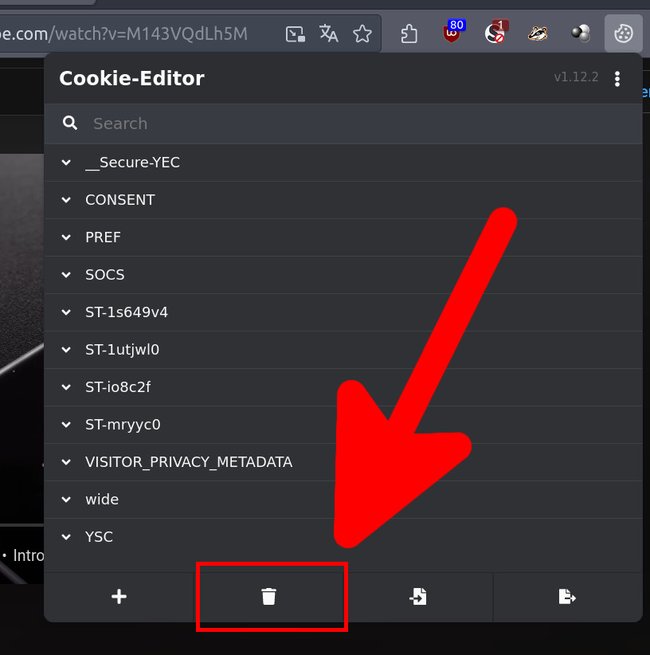Add a new cookie with plus icon
Screen dimensions: 650x655
point(119,596)
